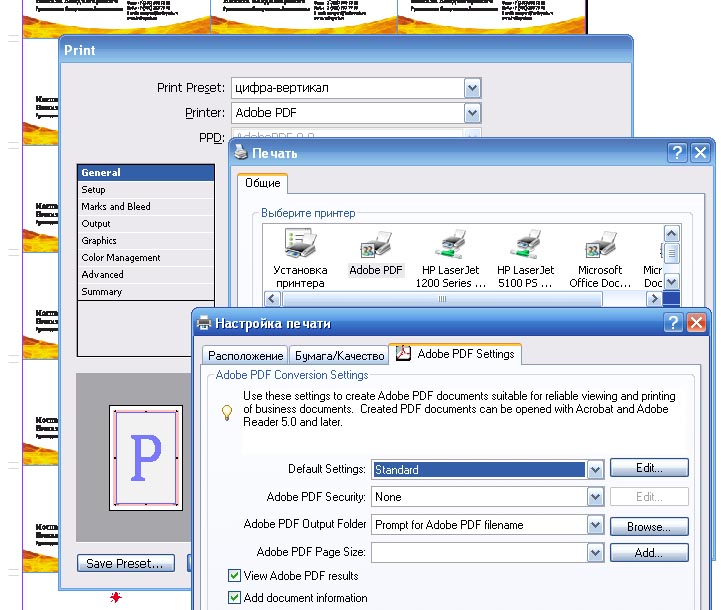
Task: Click printer list scroll up arrow
Action: 672,234
